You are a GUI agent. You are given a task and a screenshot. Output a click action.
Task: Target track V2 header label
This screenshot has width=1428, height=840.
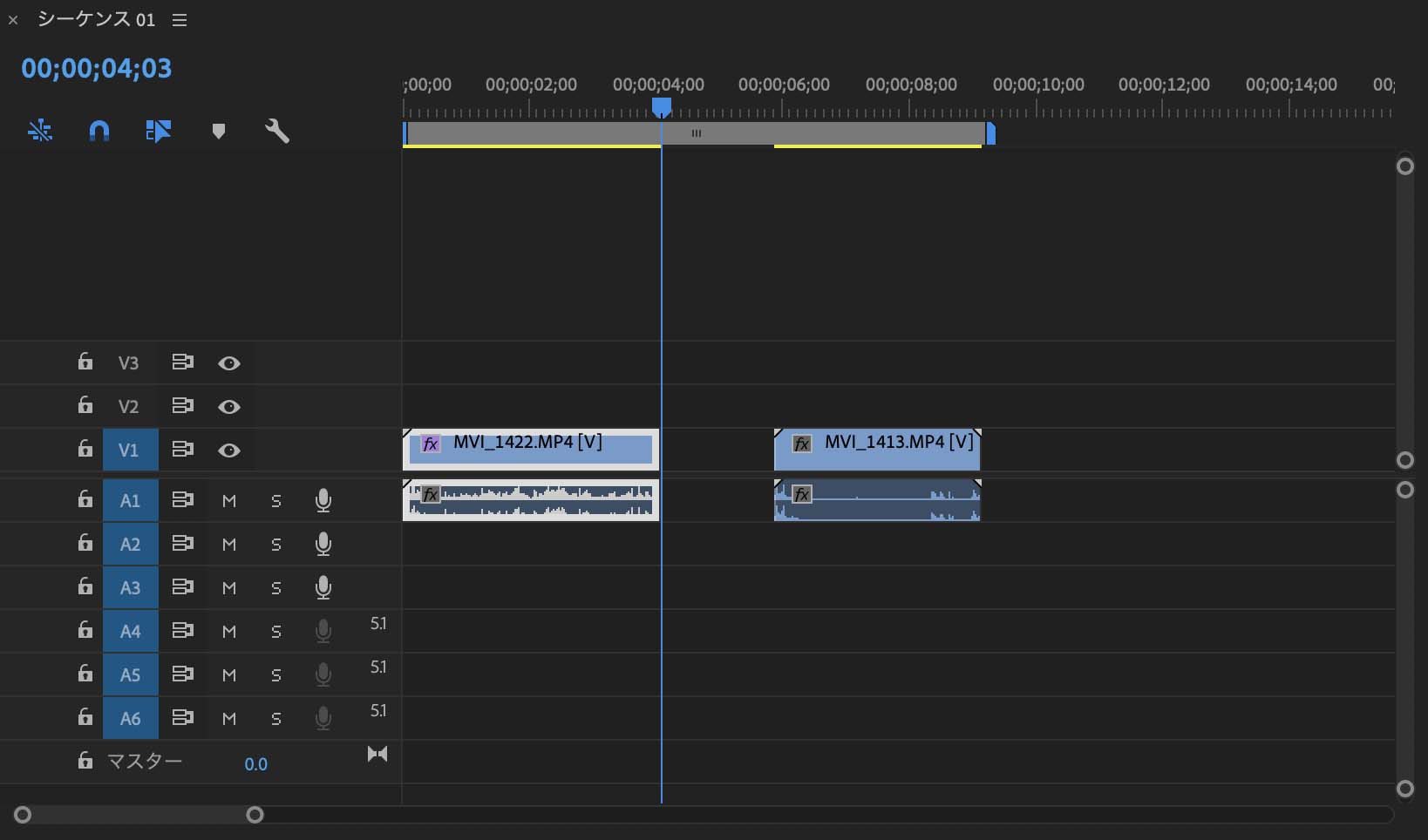pyautogui.click(x=129, y=407)
